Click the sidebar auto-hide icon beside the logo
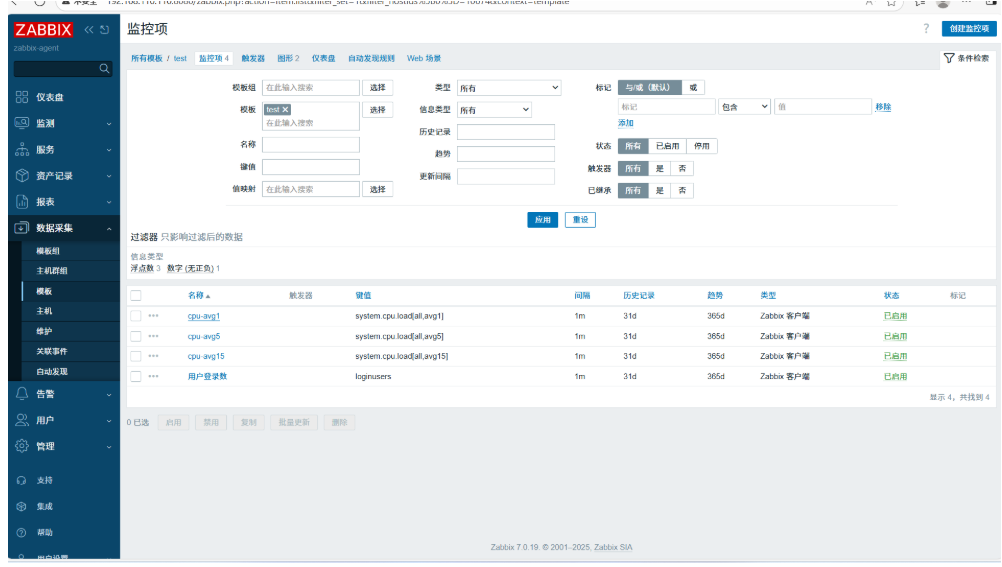This screenshot has width=1002, height=567. click(105, 29)
